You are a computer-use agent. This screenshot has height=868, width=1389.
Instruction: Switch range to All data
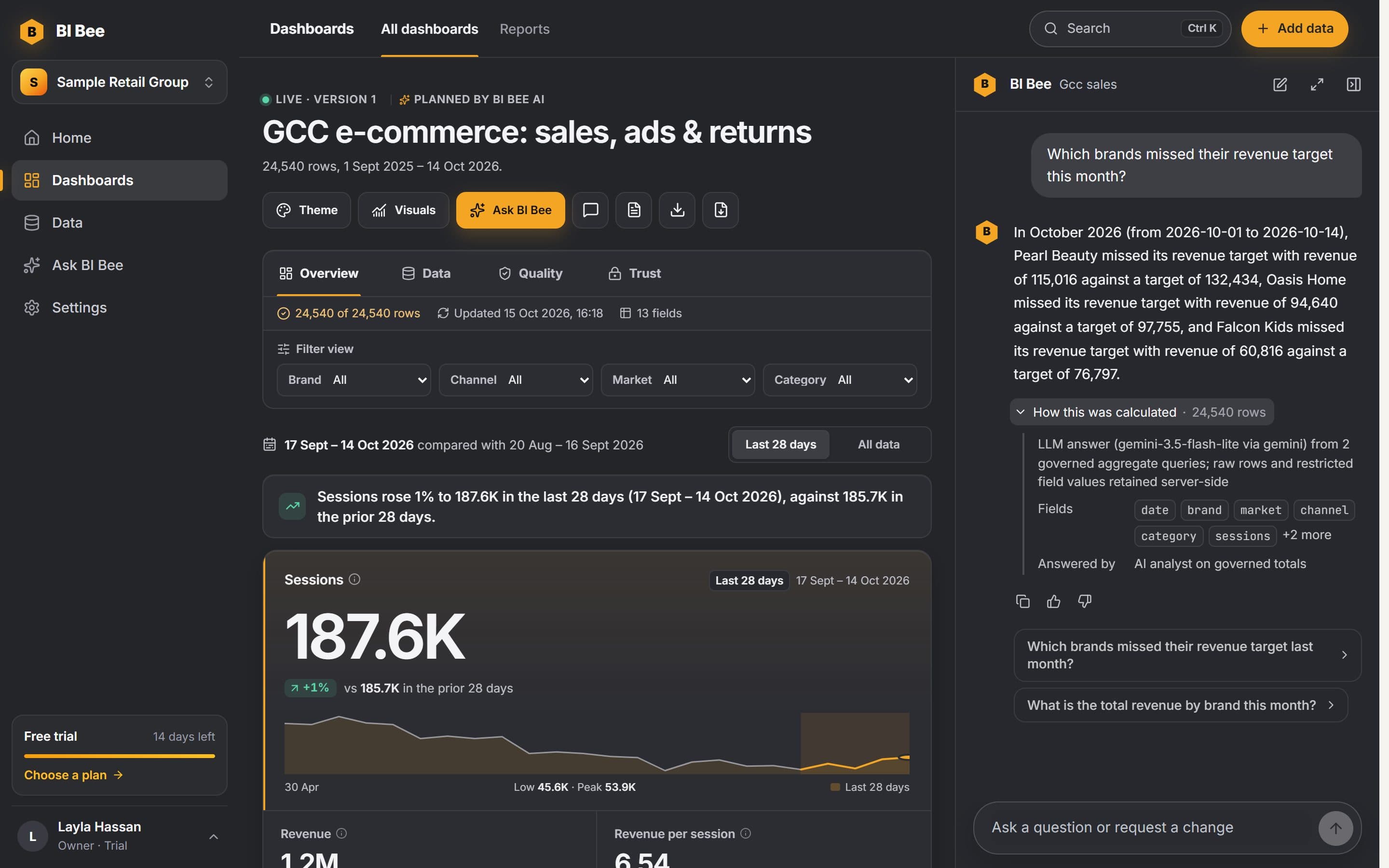[879, 444]
